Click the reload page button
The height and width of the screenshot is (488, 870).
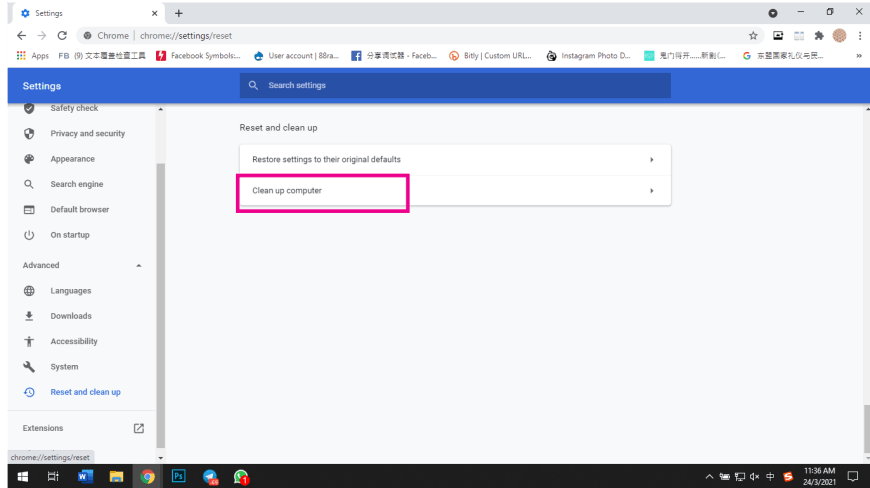pos(62,35)
